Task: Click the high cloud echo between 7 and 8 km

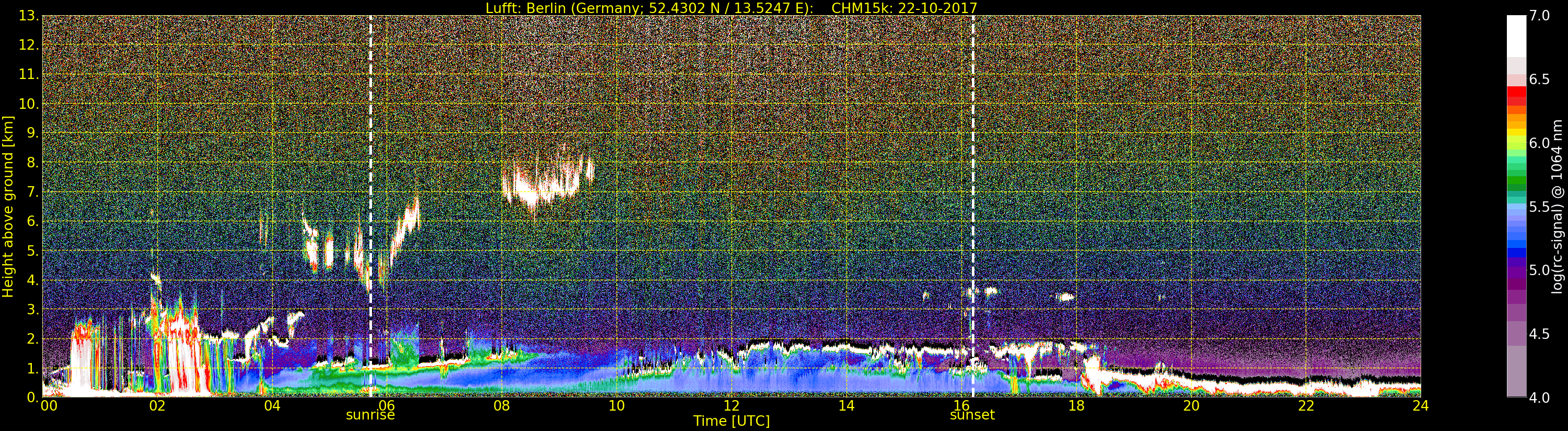Action: (x=547, y=183)
